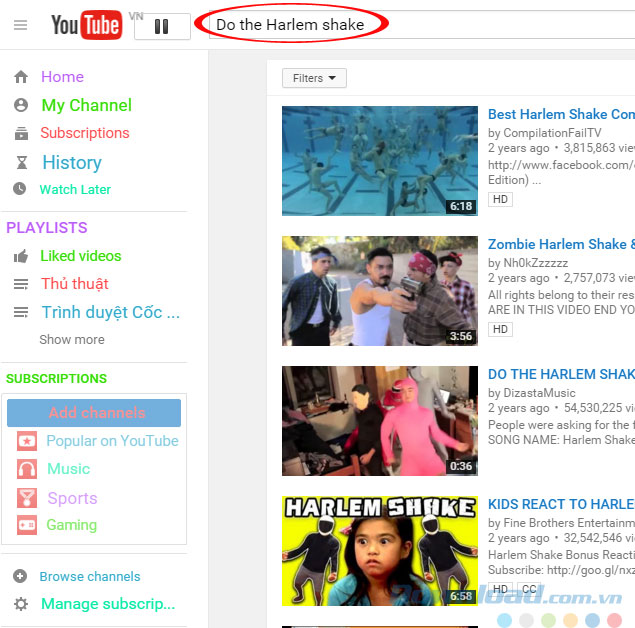Click the My Channel person icon

coord(21,105)
